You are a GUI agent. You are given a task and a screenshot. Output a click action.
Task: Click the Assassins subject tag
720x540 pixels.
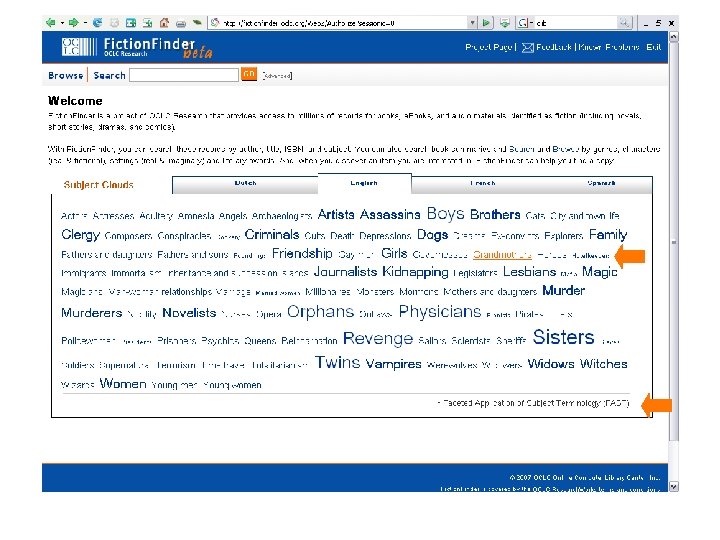tap(390, 214)
